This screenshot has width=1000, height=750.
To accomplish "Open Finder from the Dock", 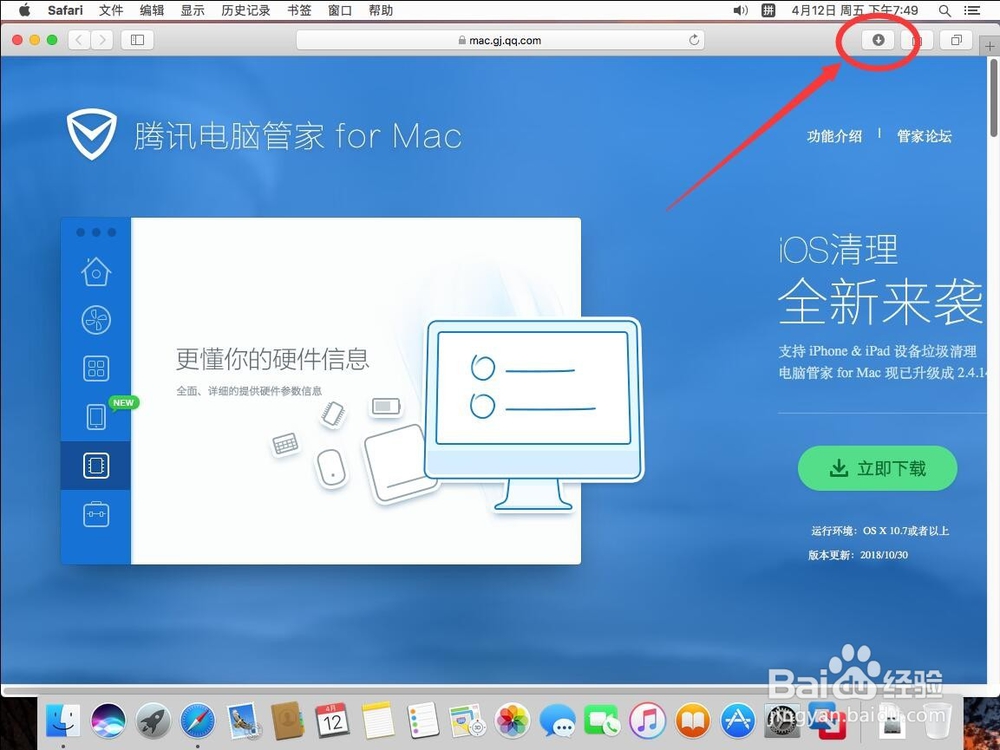I will (x=62, y=721).
